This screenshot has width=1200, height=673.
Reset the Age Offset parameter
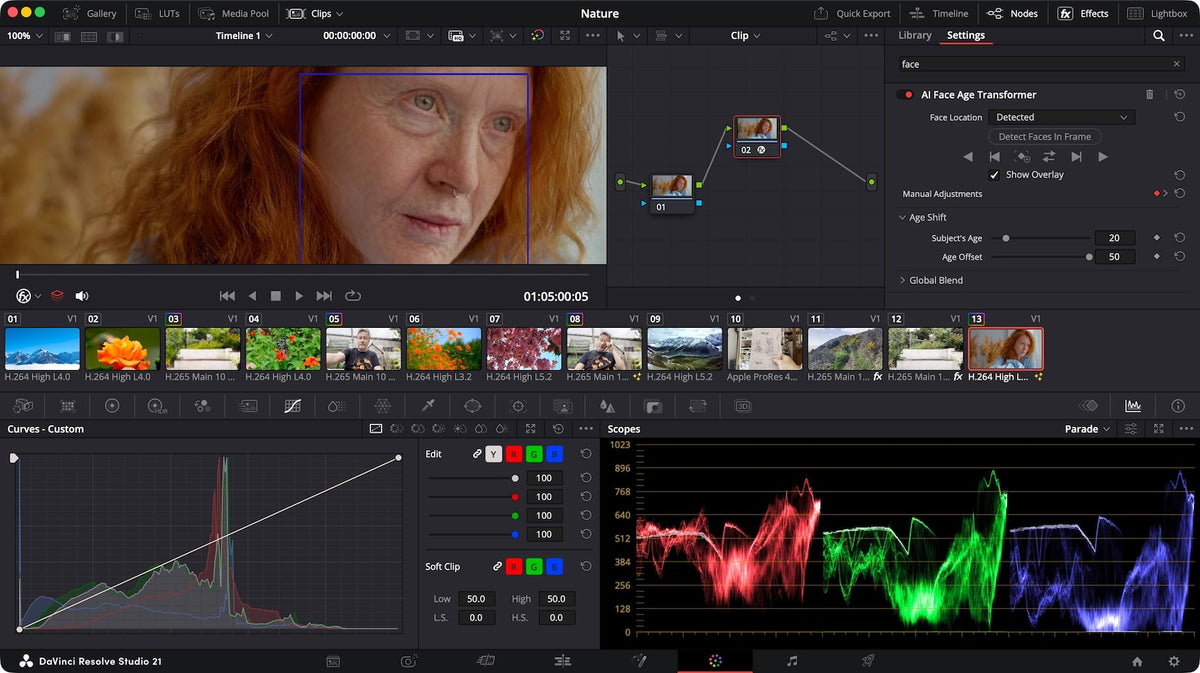click(x=1180, y=257)
